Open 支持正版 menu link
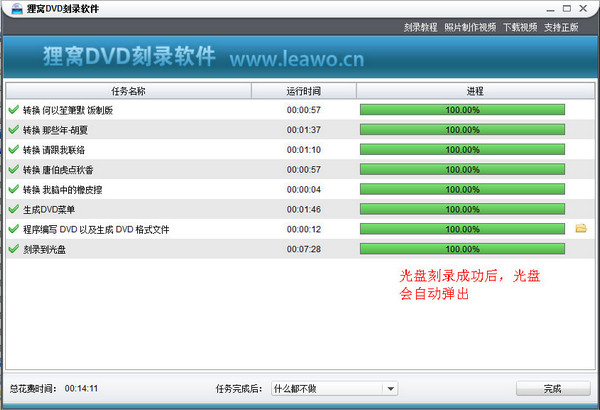 561,28
